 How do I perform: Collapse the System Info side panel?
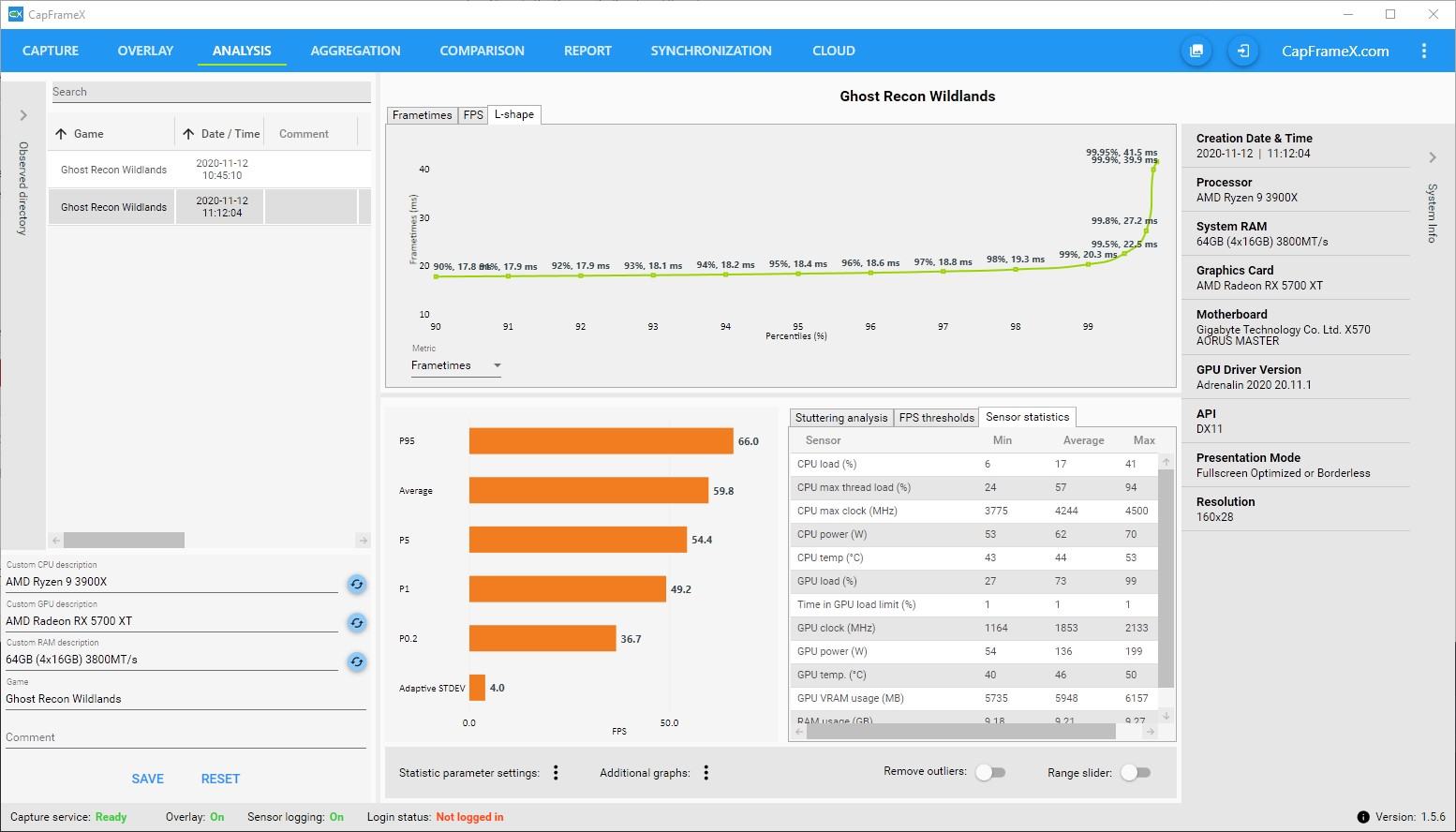click(x=1432, y=157)
